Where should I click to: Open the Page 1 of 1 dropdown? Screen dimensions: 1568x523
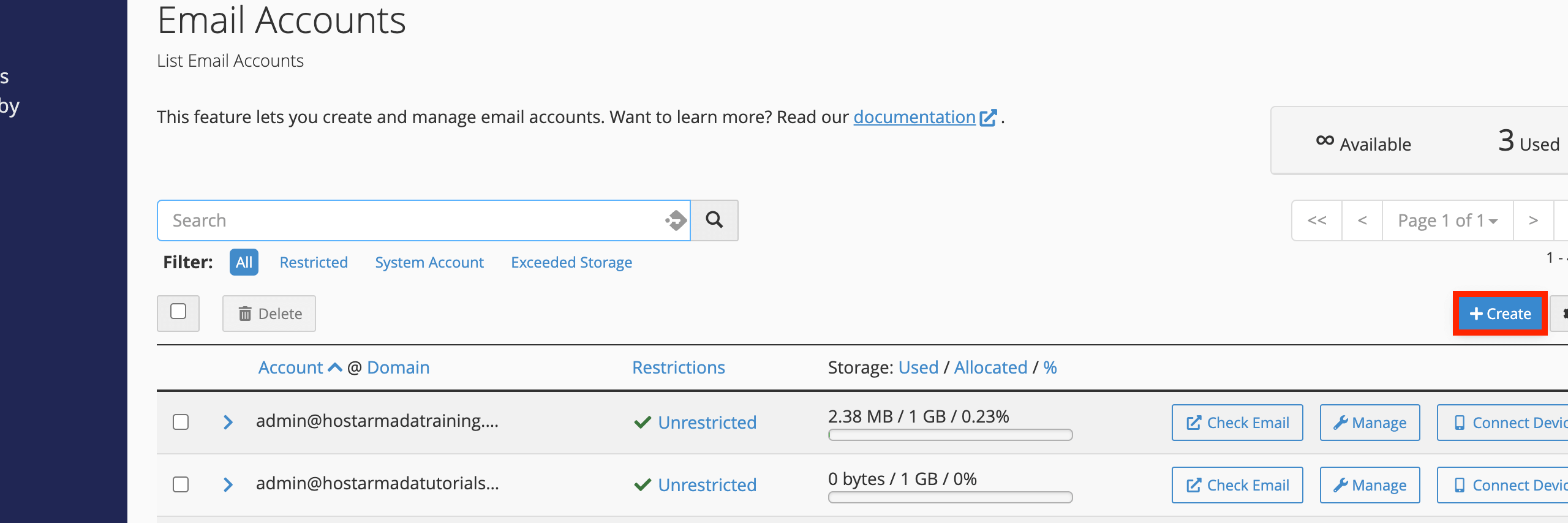click(1447, 220)
